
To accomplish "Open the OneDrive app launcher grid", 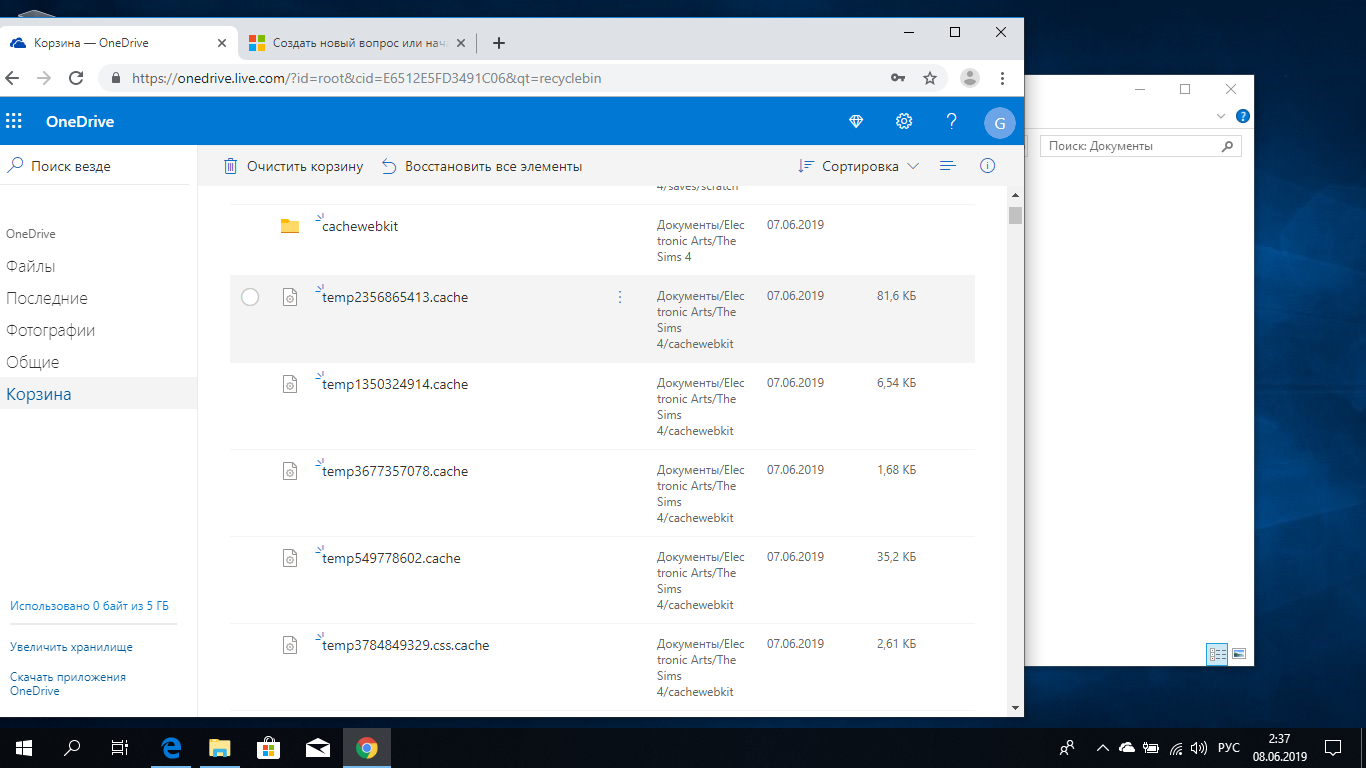I will pyautogui.click(x=14, y=122).
